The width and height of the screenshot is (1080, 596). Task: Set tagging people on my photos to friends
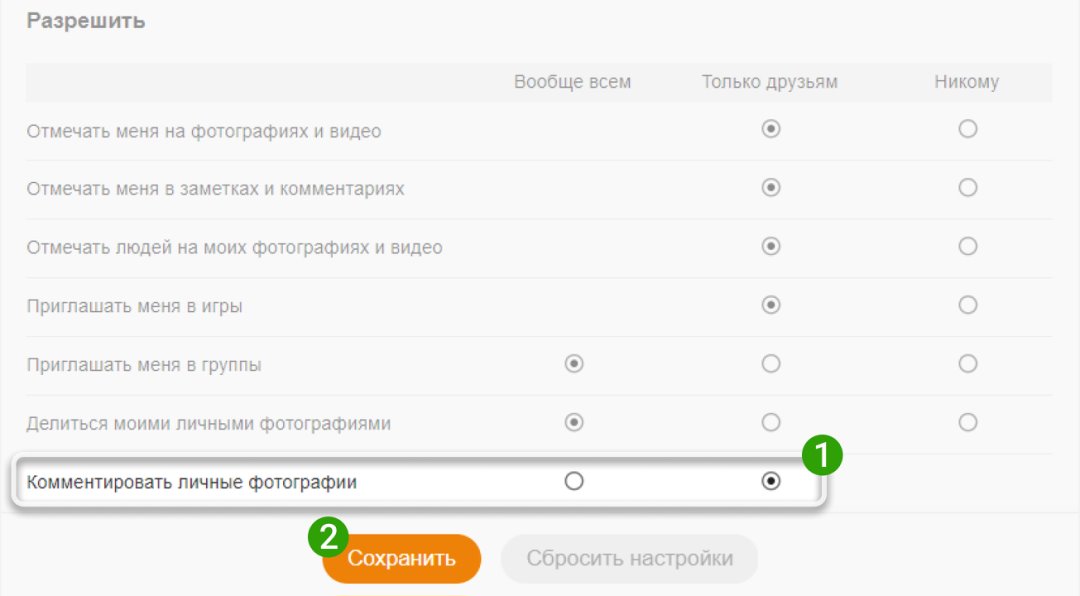tap(770, 246)
